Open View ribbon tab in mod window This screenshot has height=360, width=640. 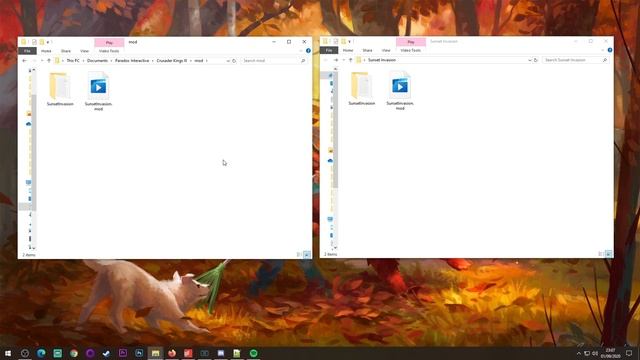click(x=84, y=51)
